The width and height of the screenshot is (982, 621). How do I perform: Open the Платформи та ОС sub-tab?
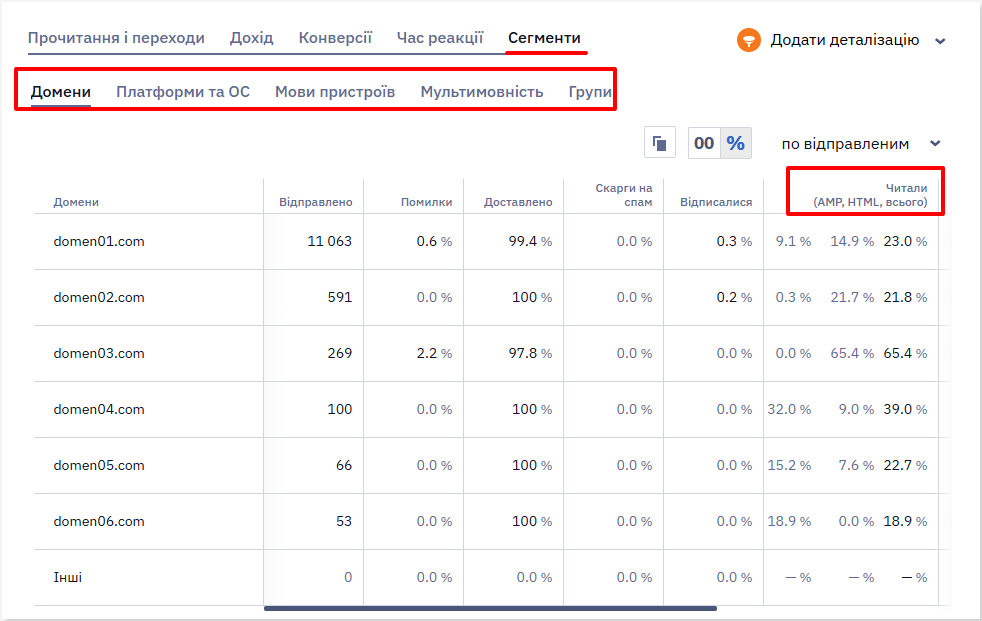(x=183, y=92)
